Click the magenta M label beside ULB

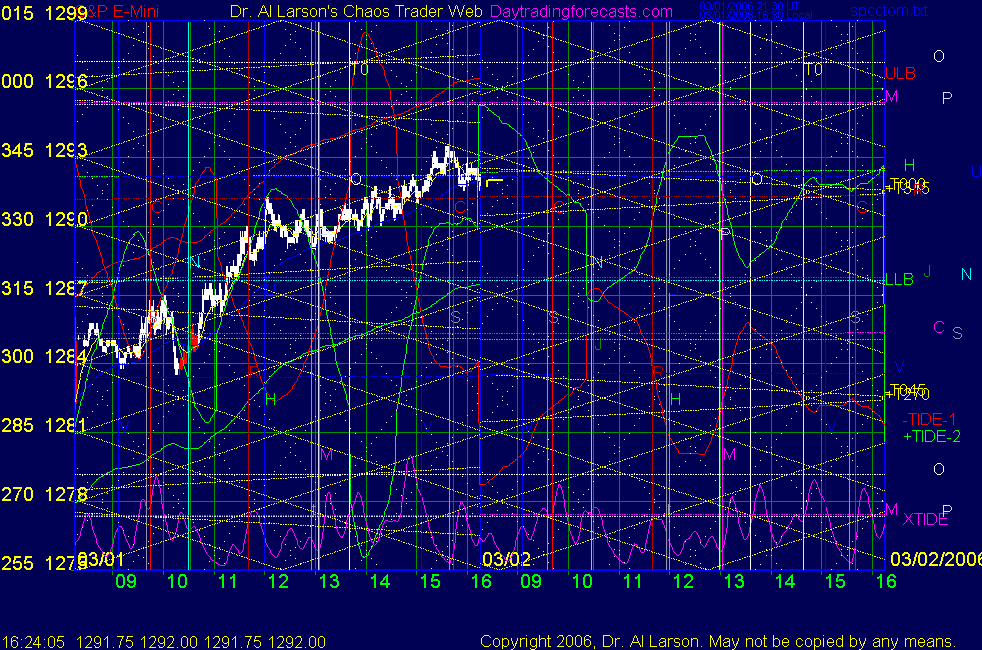point(892,96)
